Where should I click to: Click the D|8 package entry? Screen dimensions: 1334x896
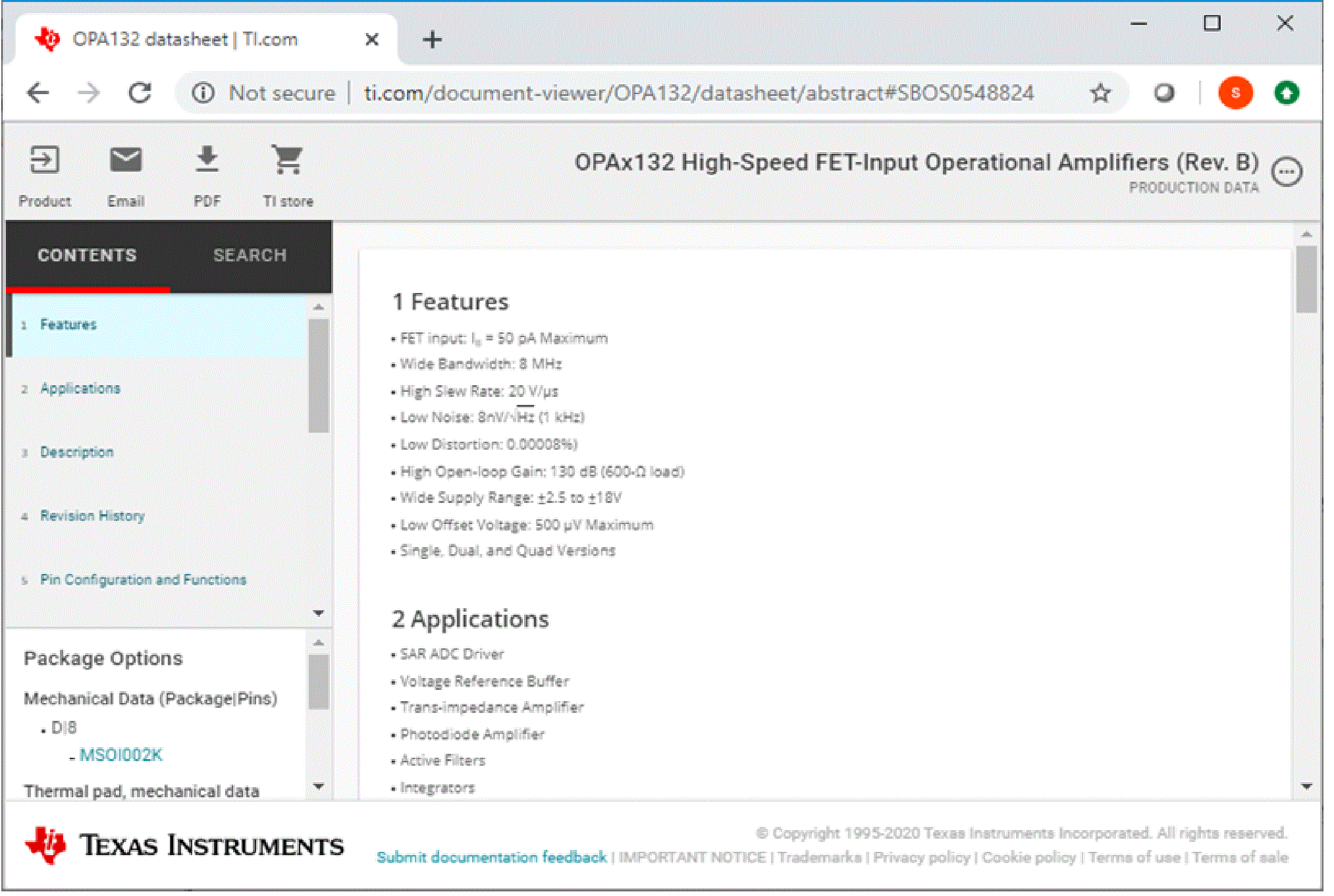pyautogui.click(x=64, y=728)
